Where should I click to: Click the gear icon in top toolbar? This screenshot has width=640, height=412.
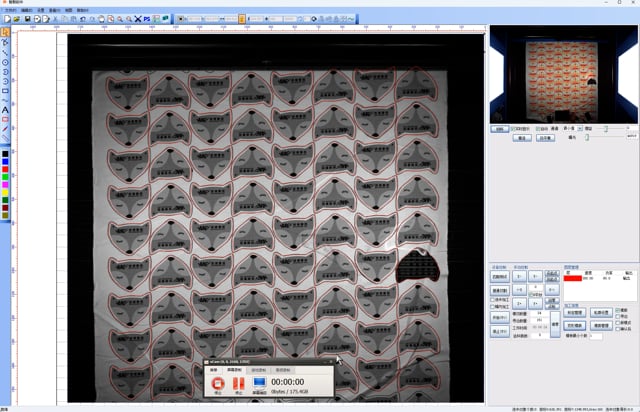pyautogui.click(x=314, y=19)
